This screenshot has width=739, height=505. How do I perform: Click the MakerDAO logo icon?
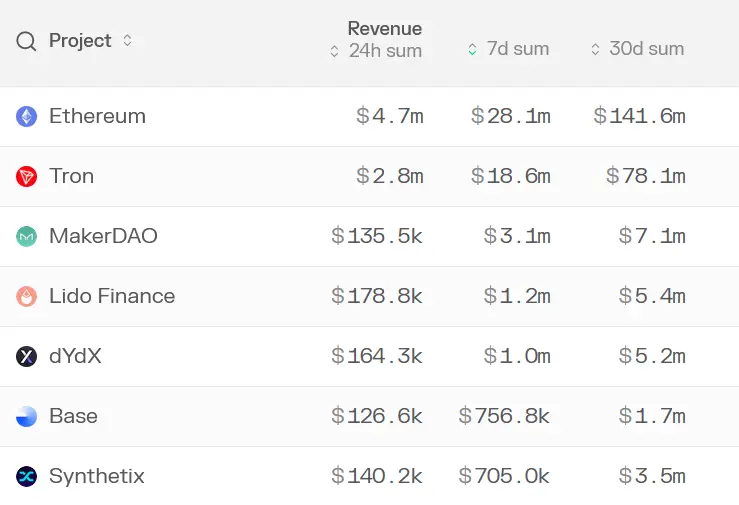click(x=26, y=237)
